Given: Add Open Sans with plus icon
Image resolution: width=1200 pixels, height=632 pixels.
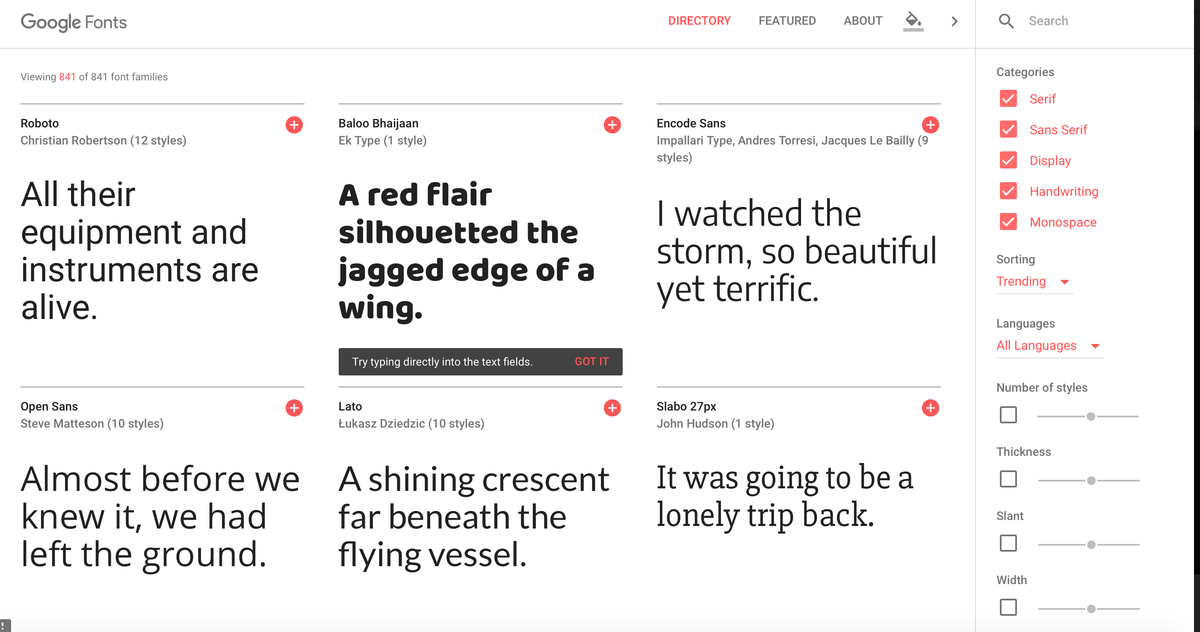Looking at the screenshot, I should [x=294, y=408].
